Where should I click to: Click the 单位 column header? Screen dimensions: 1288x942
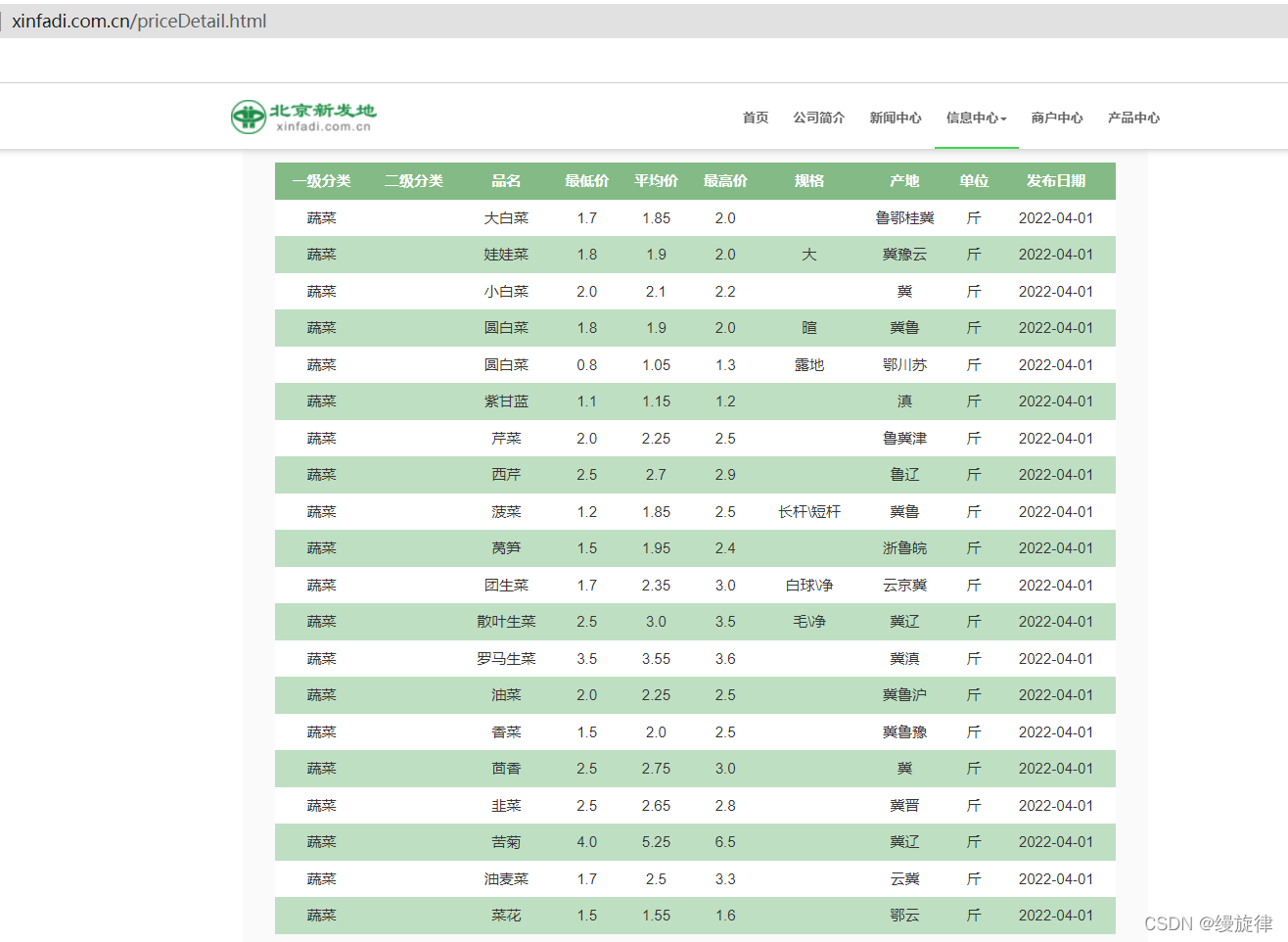[x=974, y=181]
